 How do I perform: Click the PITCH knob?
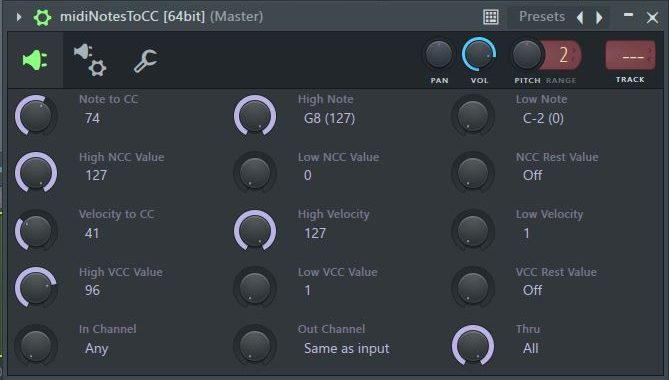[527, 55]
